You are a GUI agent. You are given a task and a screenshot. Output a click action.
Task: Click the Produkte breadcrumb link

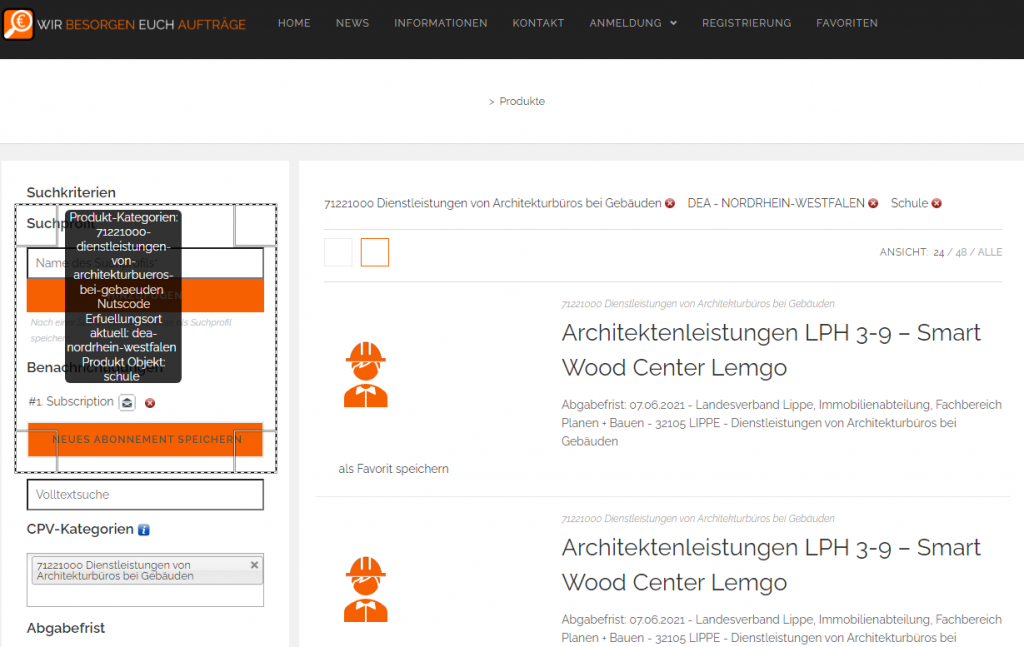point(522,101)
